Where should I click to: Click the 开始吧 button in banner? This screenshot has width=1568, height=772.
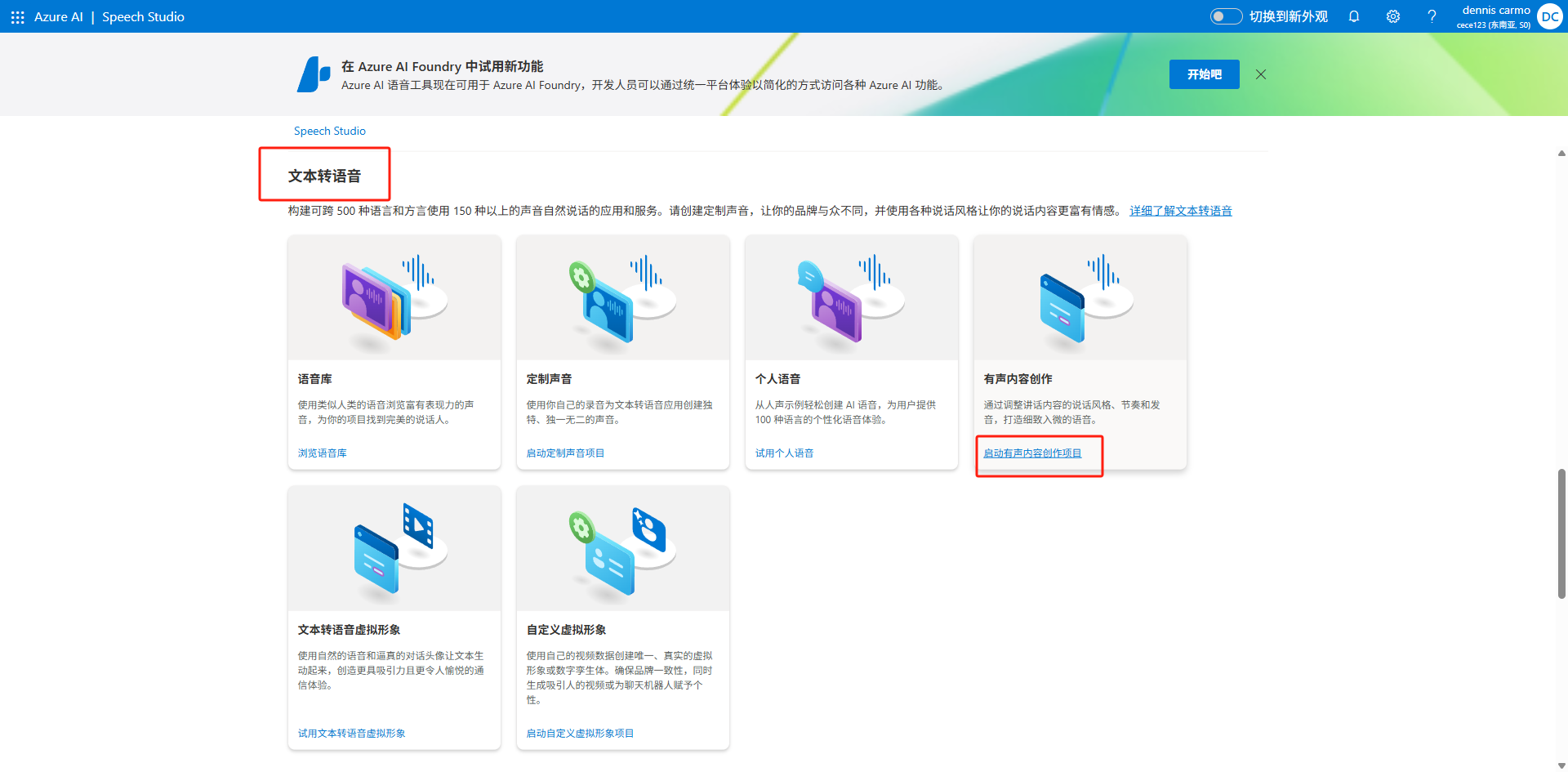click(1204, 74)
